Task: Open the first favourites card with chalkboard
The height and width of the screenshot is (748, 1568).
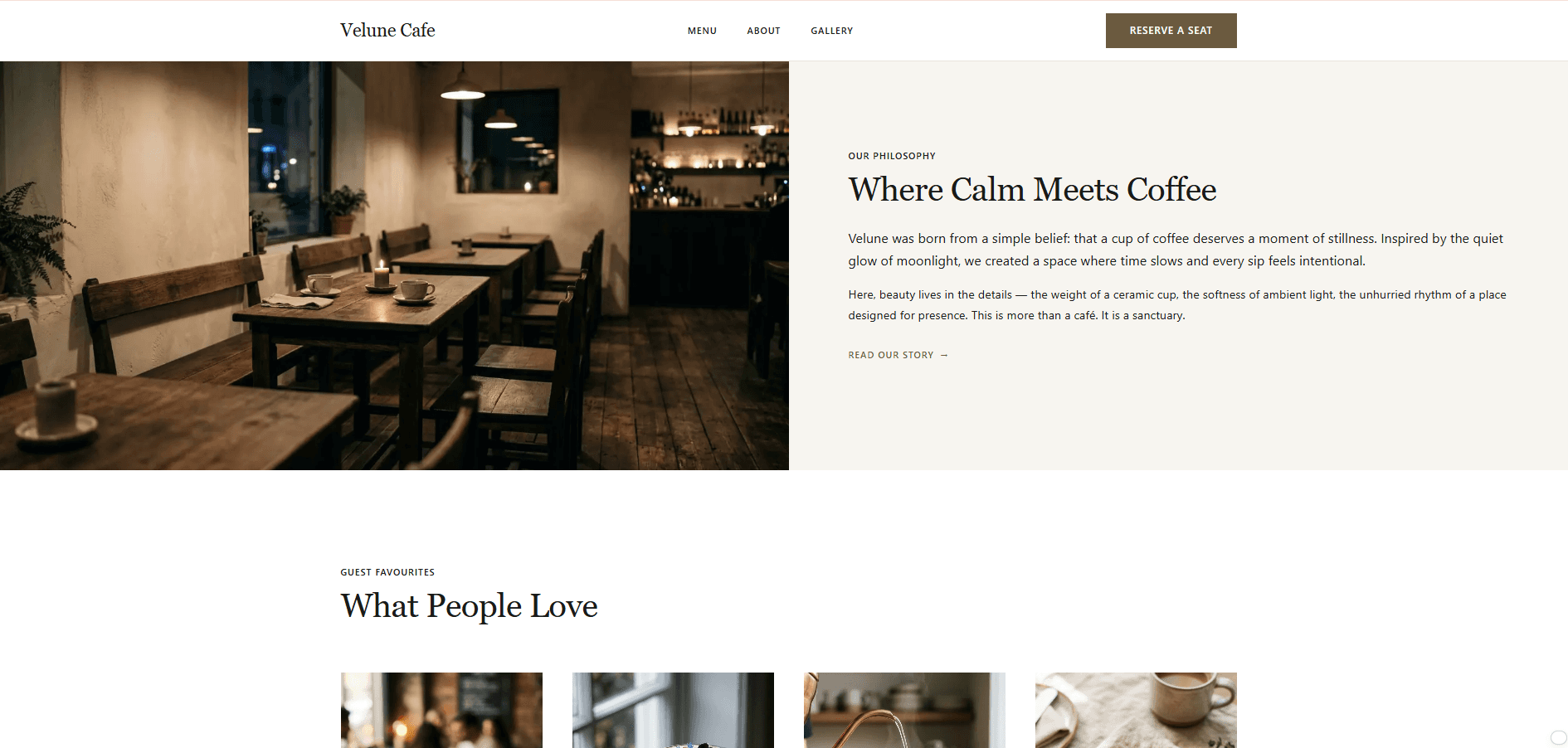Action: tap(441, 710)
